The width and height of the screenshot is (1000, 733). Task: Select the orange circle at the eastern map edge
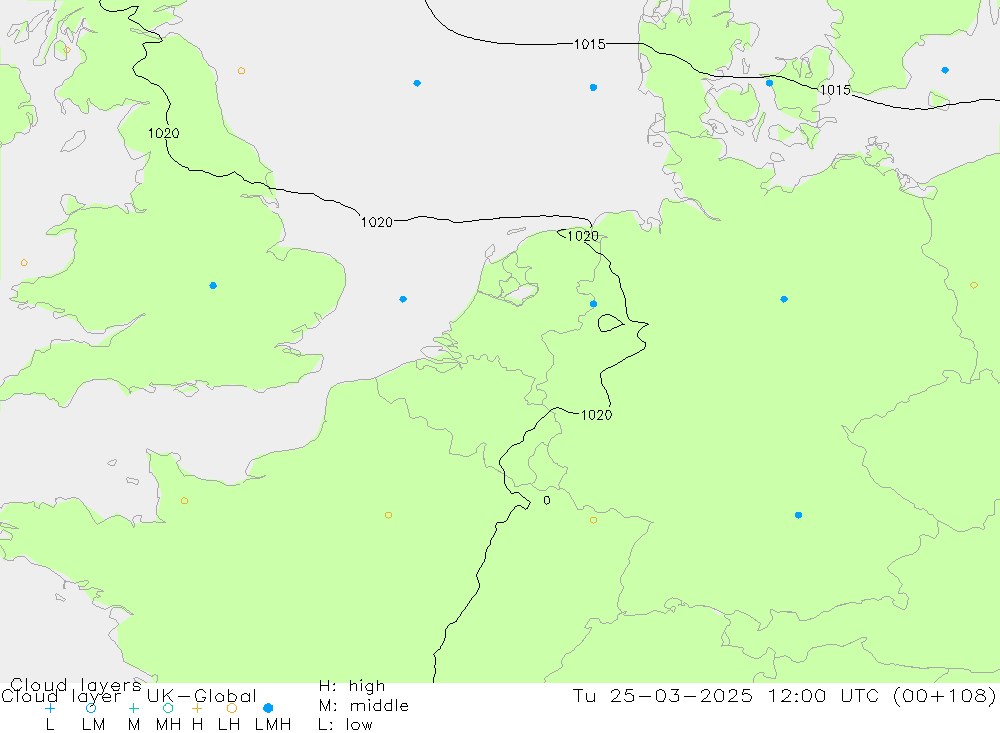[x=974, y=285]
